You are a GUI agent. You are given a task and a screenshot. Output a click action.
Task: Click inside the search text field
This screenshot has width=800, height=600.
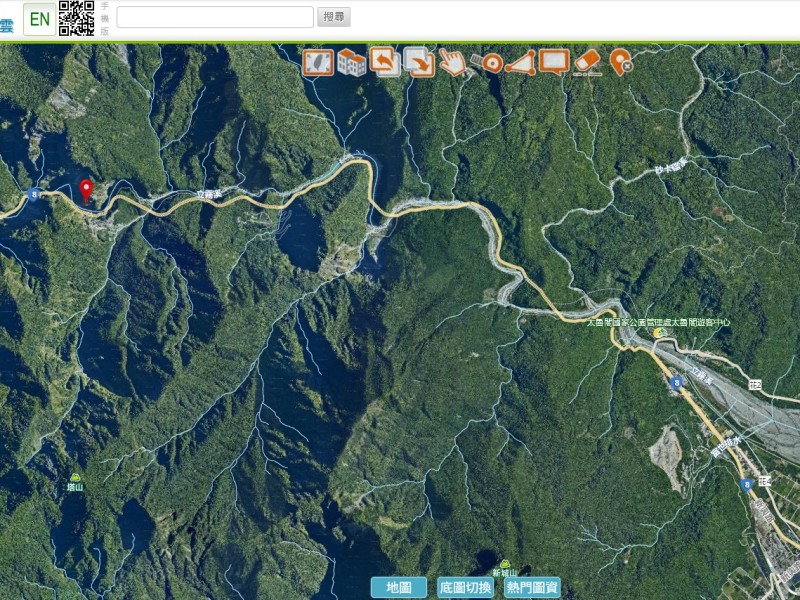click(x=215, y=17)
